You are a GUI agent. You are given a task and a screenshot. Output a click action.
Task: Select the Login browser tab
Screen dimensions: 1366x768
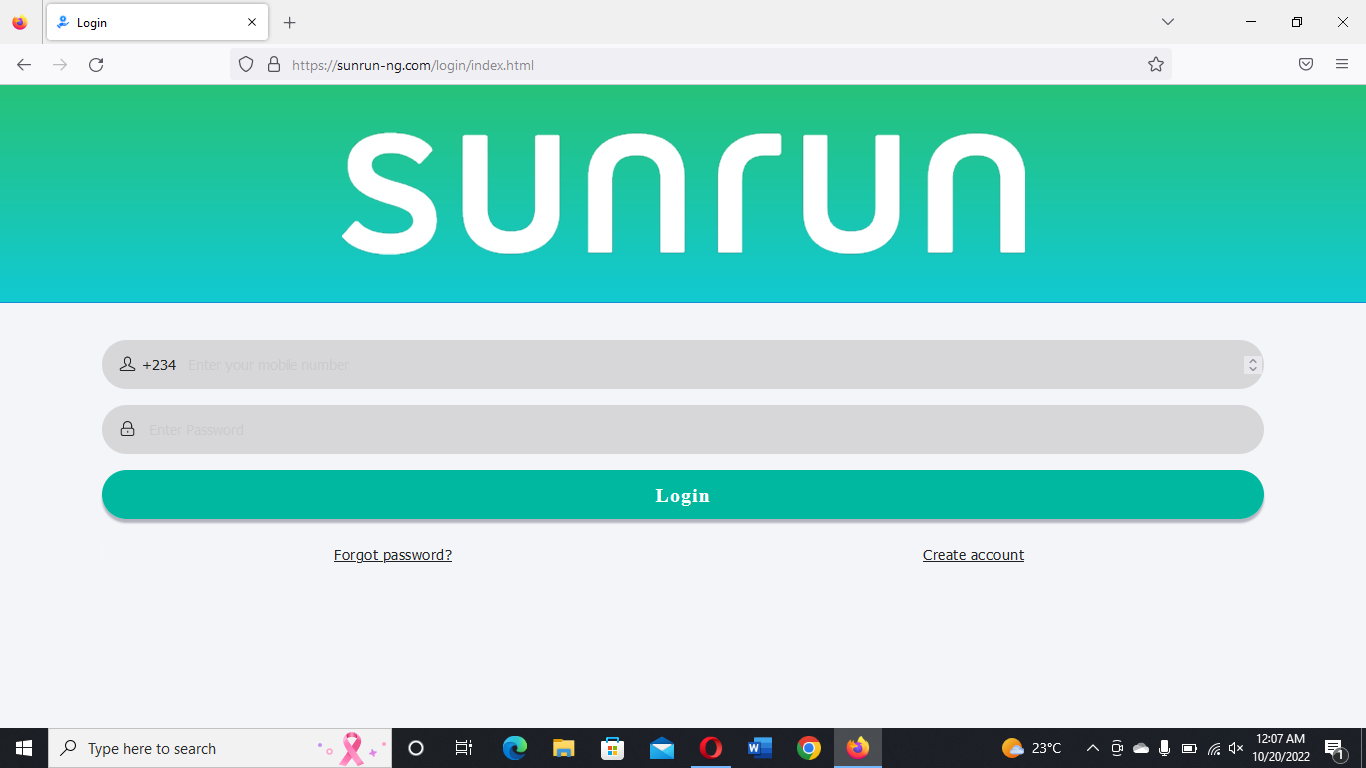point(157,22)
